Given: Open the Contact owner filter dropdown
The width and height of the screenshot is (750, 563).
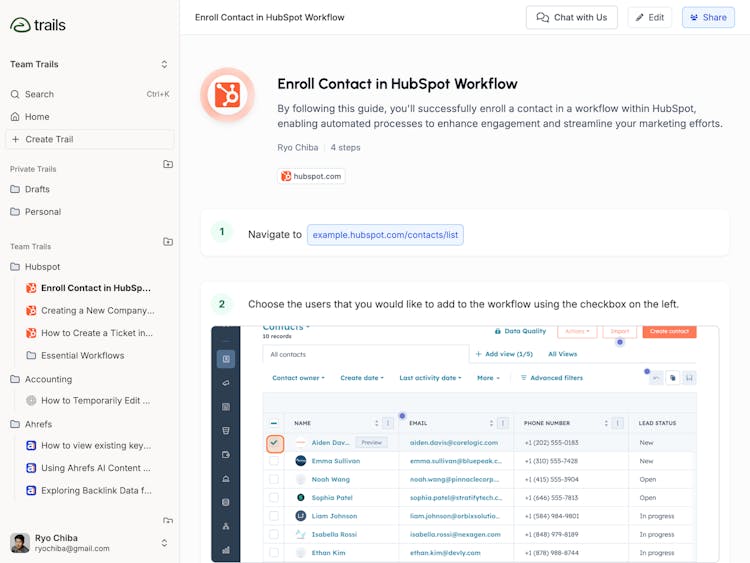Looking at the screenshot, I should pos(298,378).
